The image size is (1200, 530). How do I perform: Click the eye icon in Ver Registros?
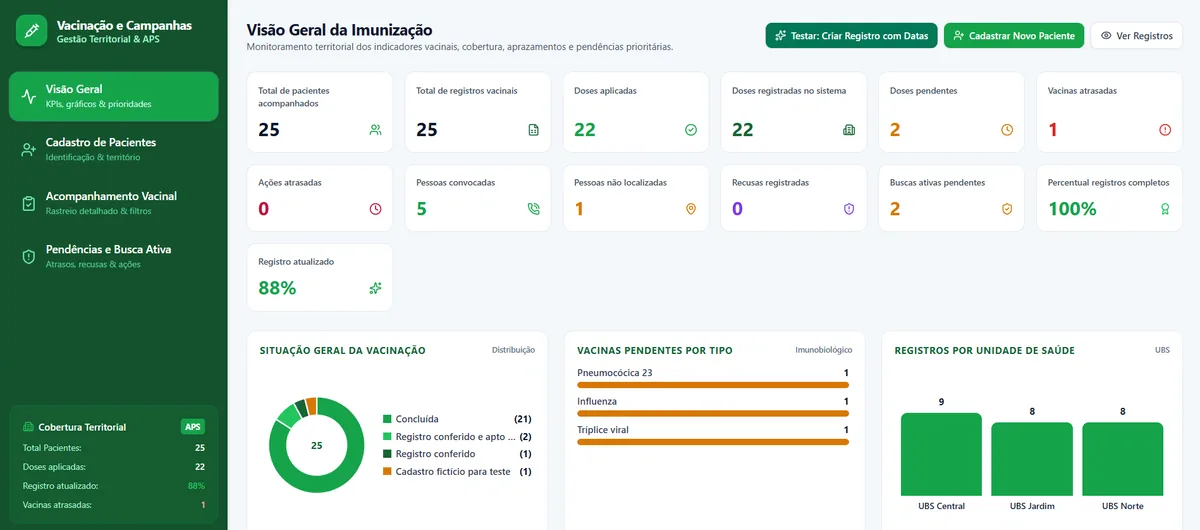pos(1106,36)
